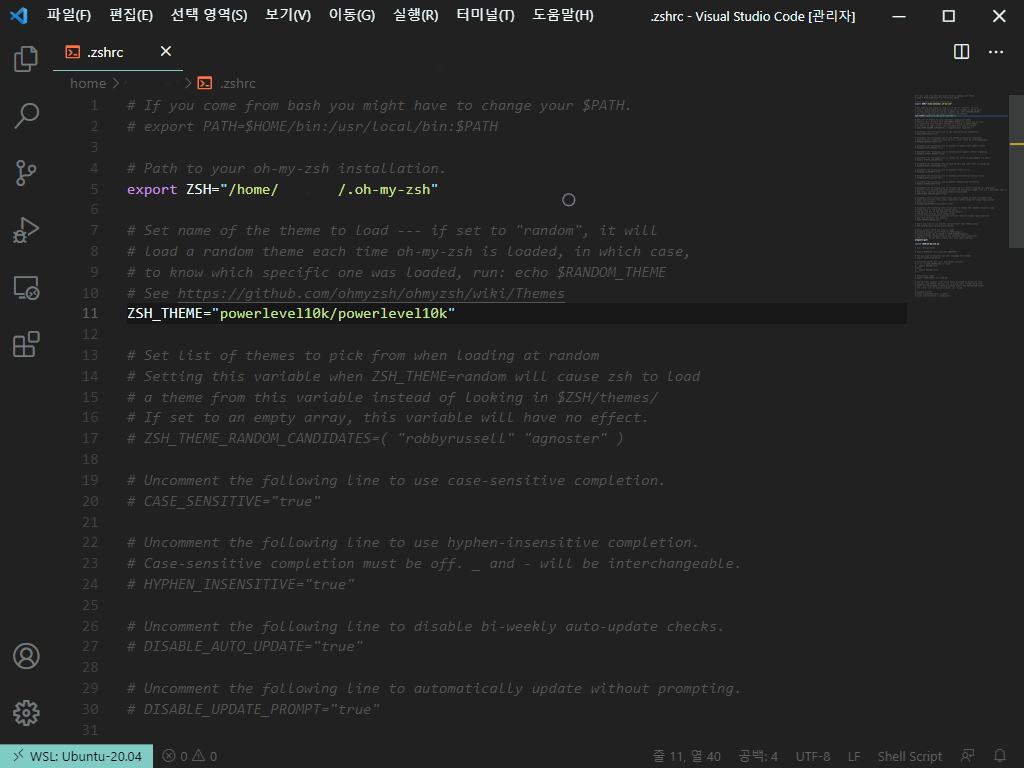Click the VS Code logo icon
1024x768 pixels.
(x=19, y=15)
